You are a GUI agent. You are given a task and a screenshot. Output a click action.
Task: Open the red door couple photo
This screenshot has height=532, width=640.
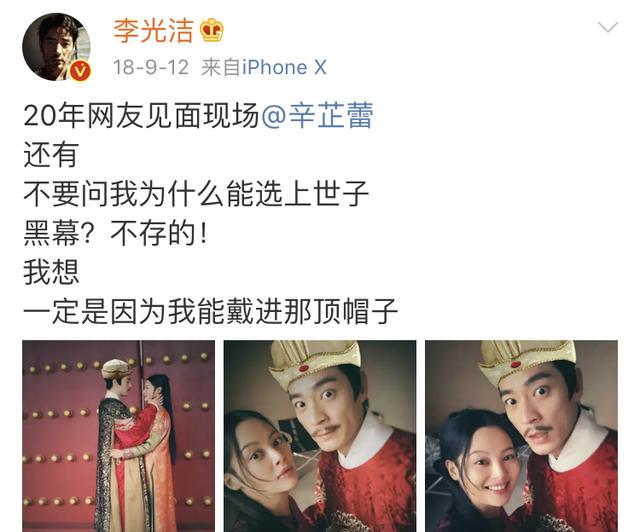coord(118,436)
